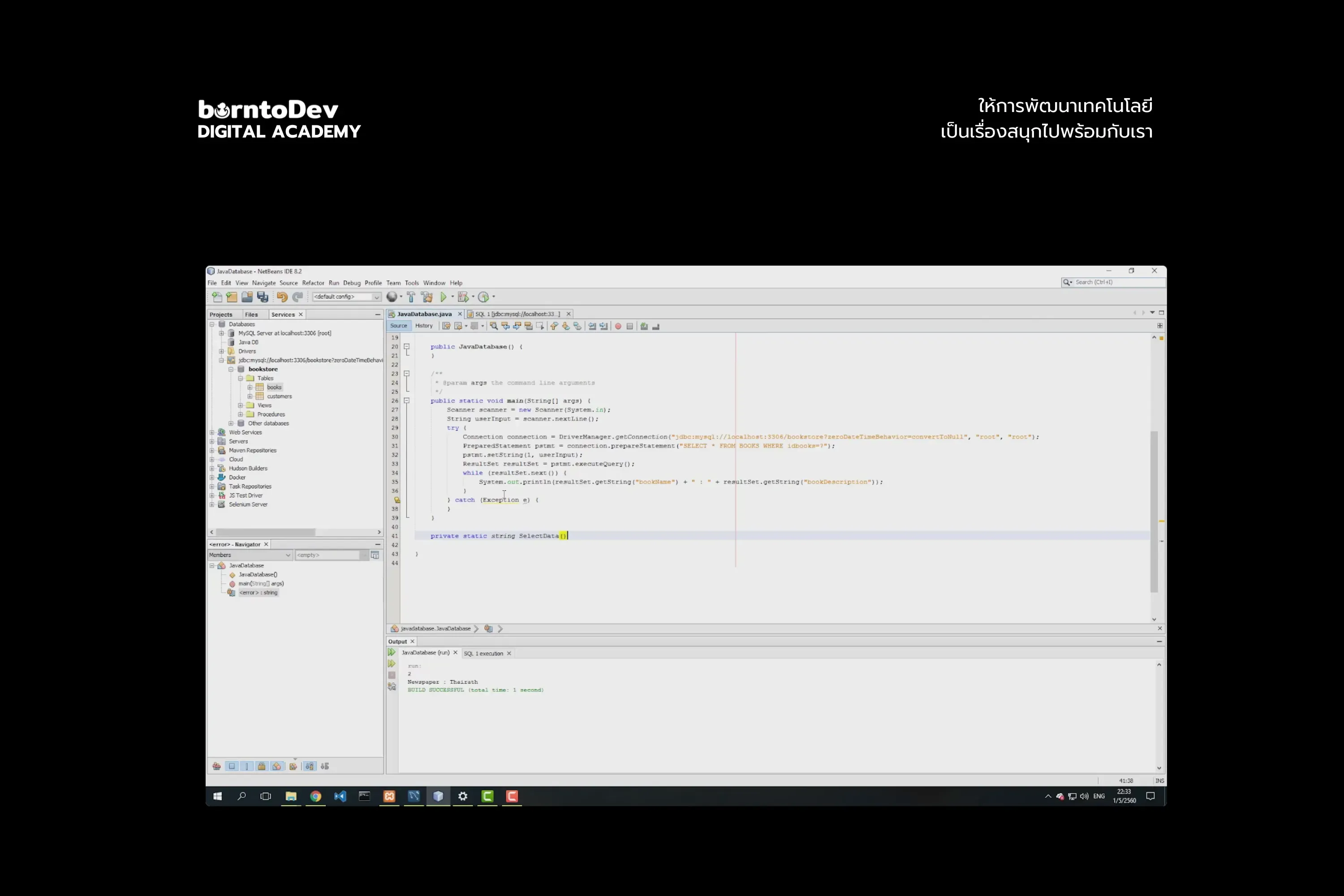The image size is (1344, 896).
Task: Re-run output using green arrow icon
Action: point(392,652)
